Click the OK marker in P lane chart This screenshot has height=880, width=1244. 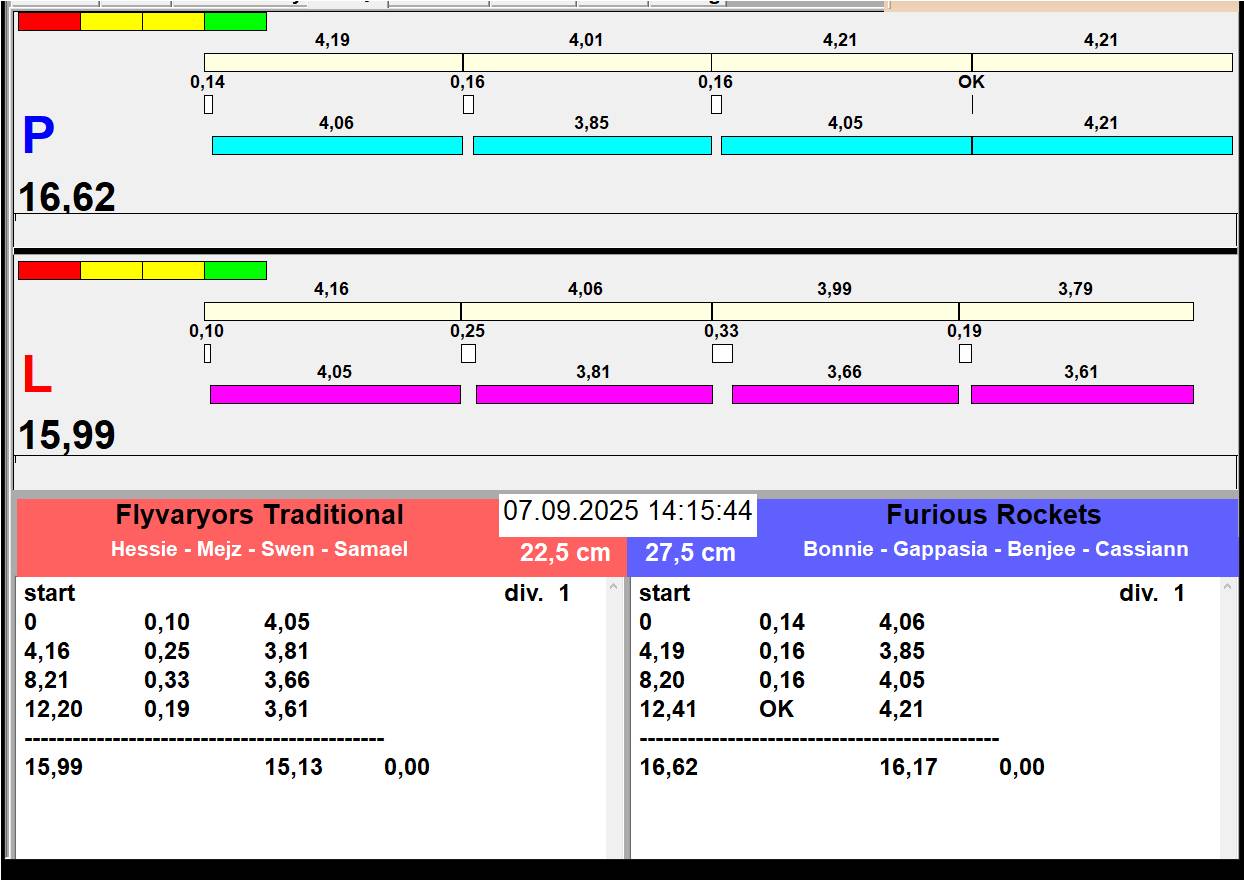point(971,82)
